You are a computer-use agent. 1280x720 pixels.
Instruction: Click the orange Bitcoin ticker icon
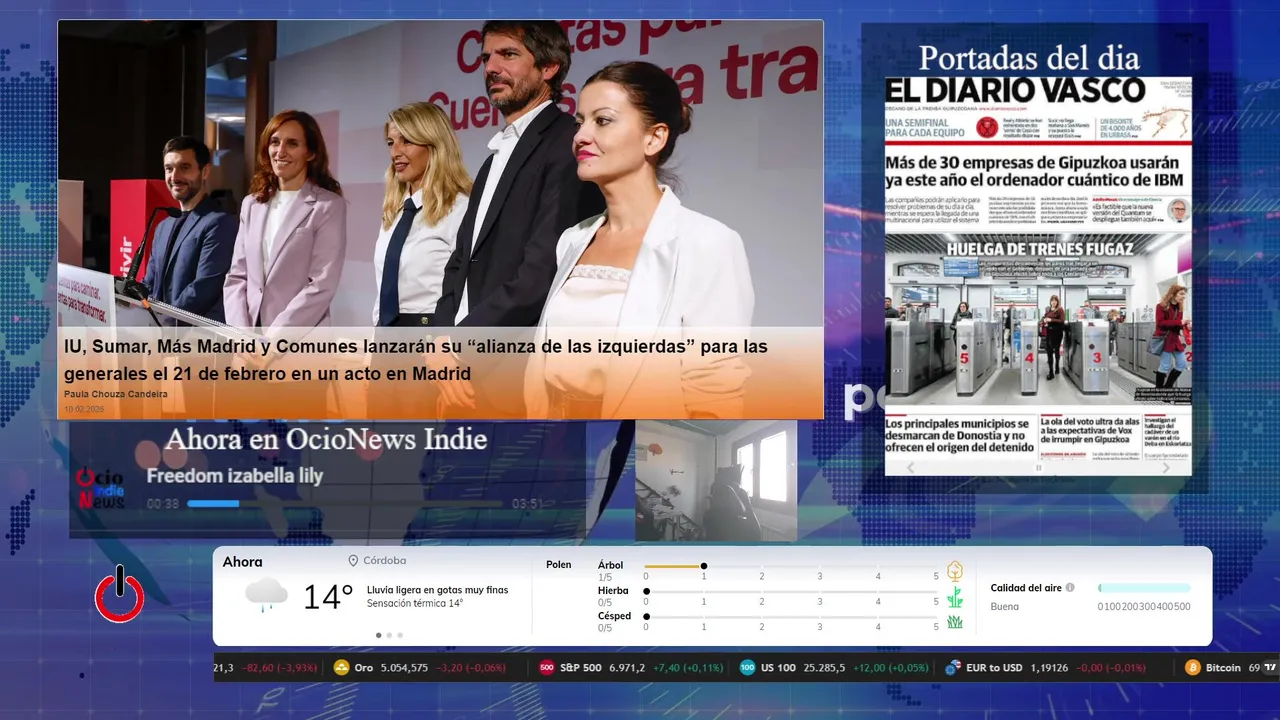pyautogui.click(x=1192, y=668)
